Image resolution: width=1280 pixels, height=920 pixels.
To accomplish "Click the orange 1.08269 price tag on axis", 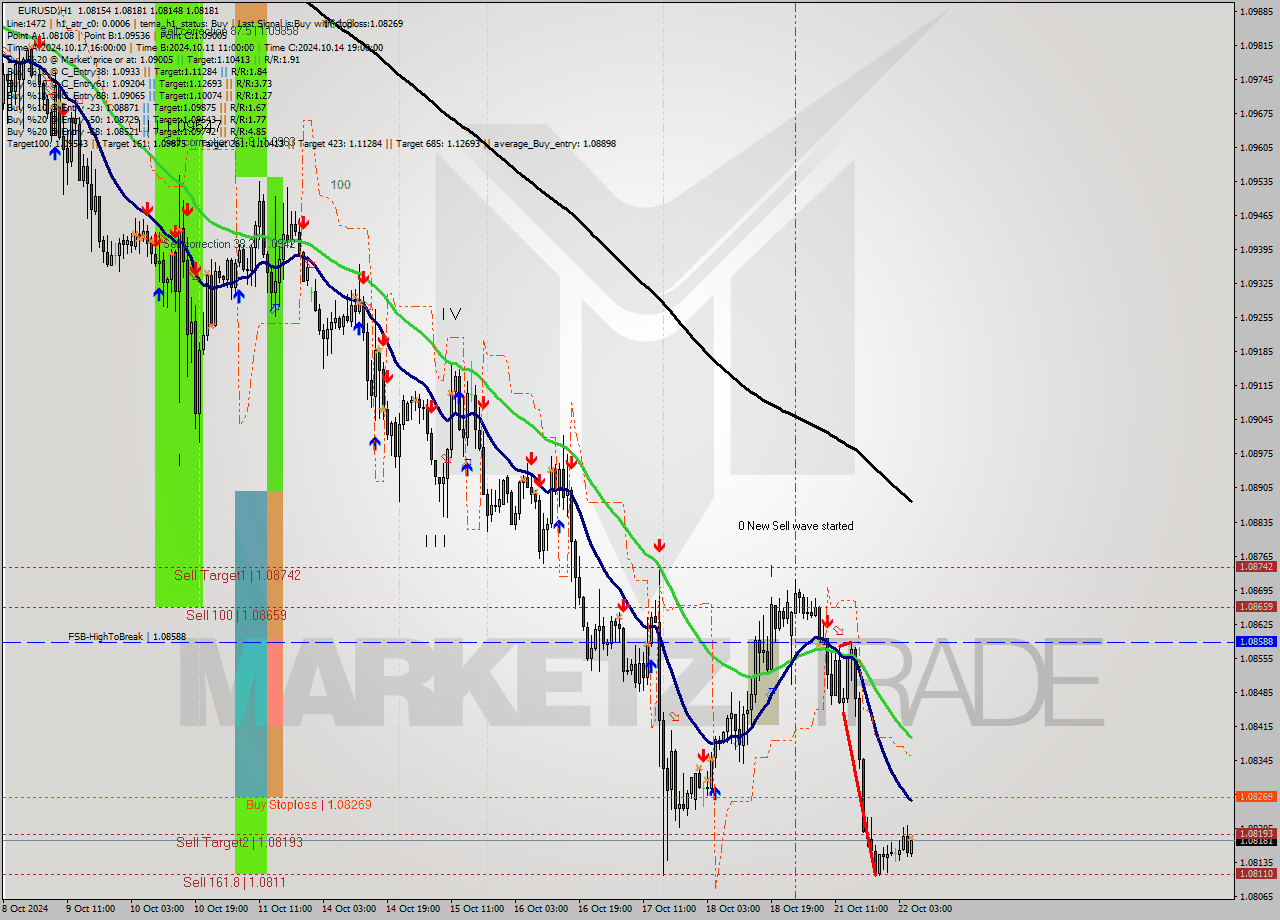I will 1256,796.
